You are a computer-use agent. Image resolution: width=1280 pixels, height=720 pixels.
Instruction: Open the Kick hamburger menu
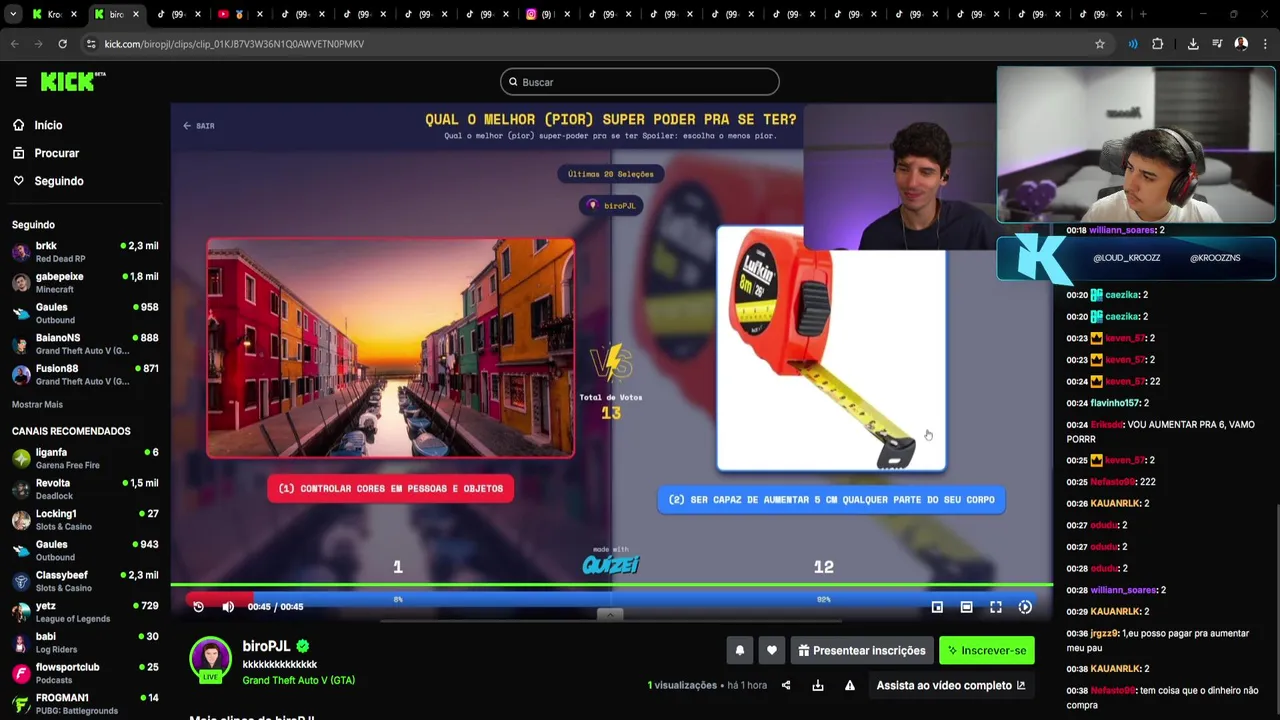tap(21, 82)
